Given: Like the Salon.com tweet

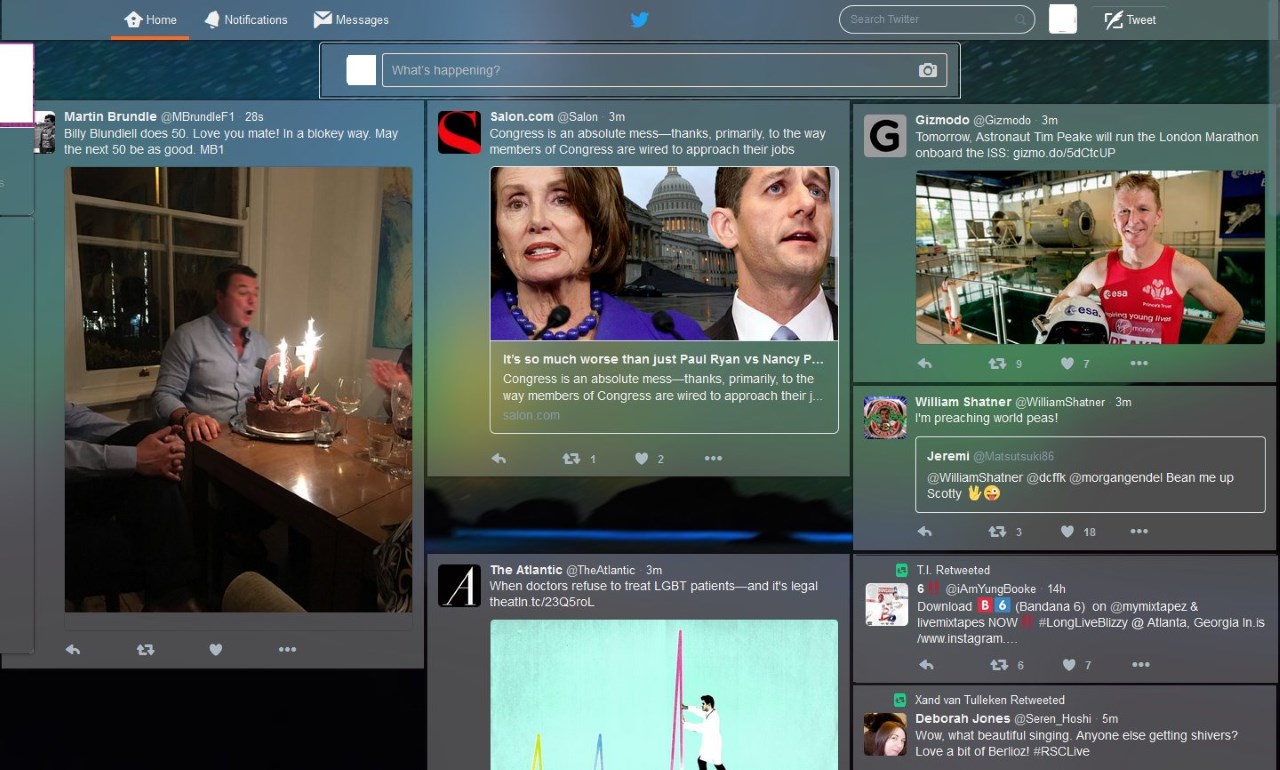Looking at the screenshot, I should point(642,459).
